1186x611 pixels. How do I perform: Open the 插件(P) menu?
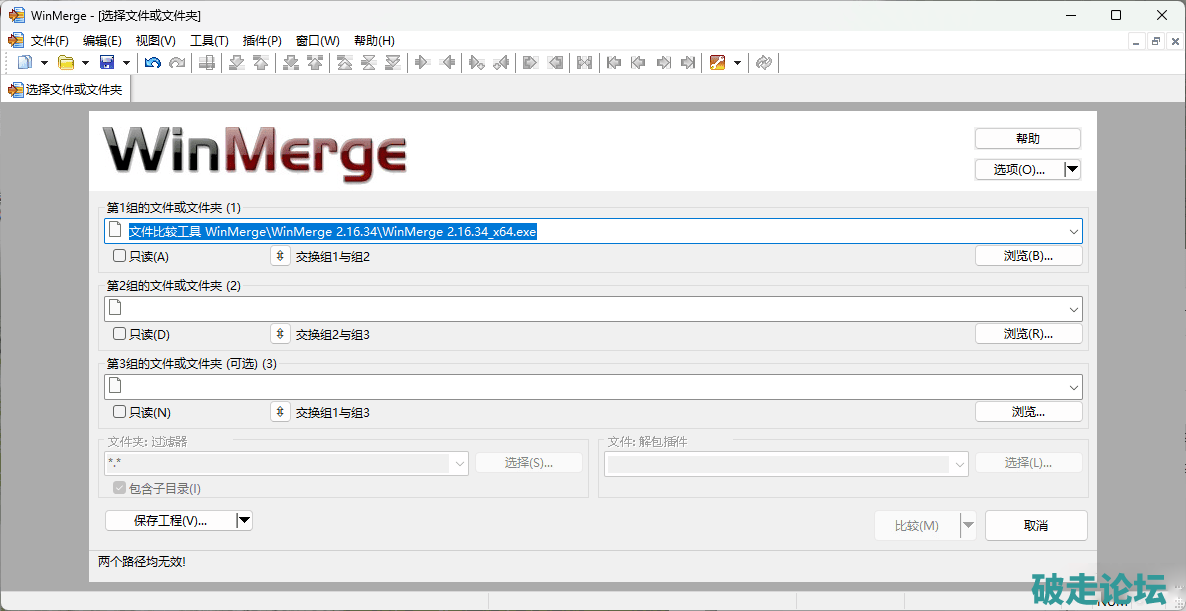point(262,41)
